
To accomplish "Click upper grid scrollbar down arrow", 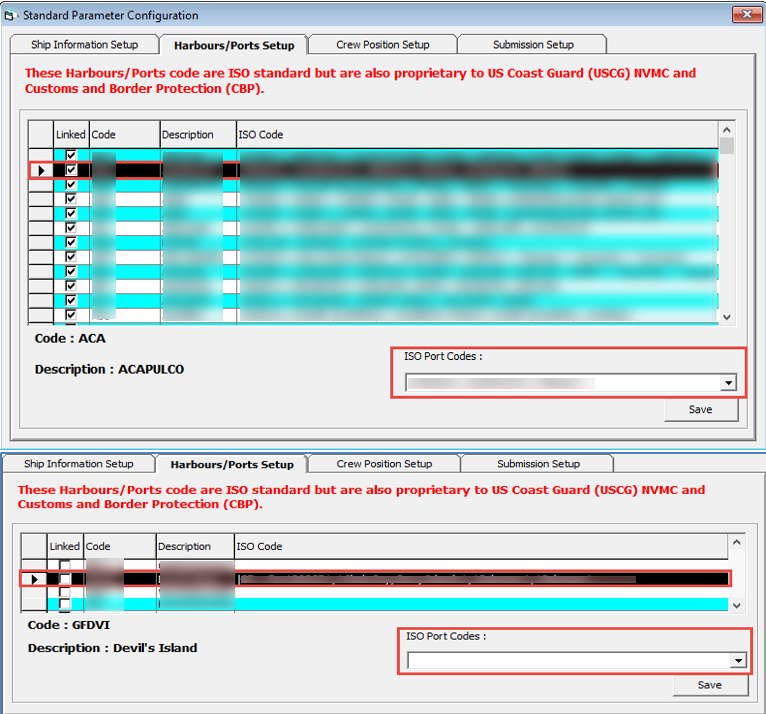I will tap(726, 317).
